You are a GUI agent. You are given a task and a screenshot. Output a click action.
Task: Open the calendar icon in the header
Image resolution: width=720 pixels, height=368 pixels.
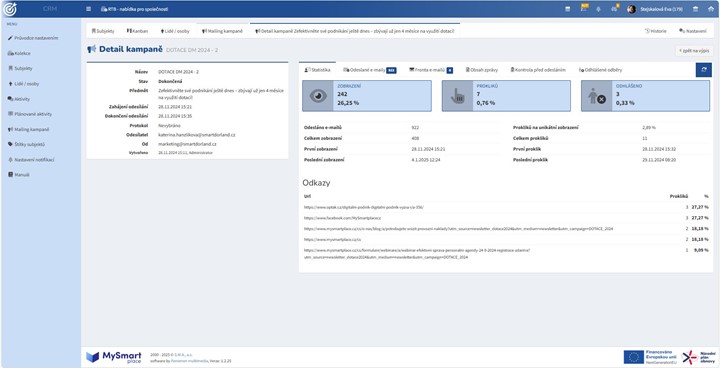(x=568, y=9)
